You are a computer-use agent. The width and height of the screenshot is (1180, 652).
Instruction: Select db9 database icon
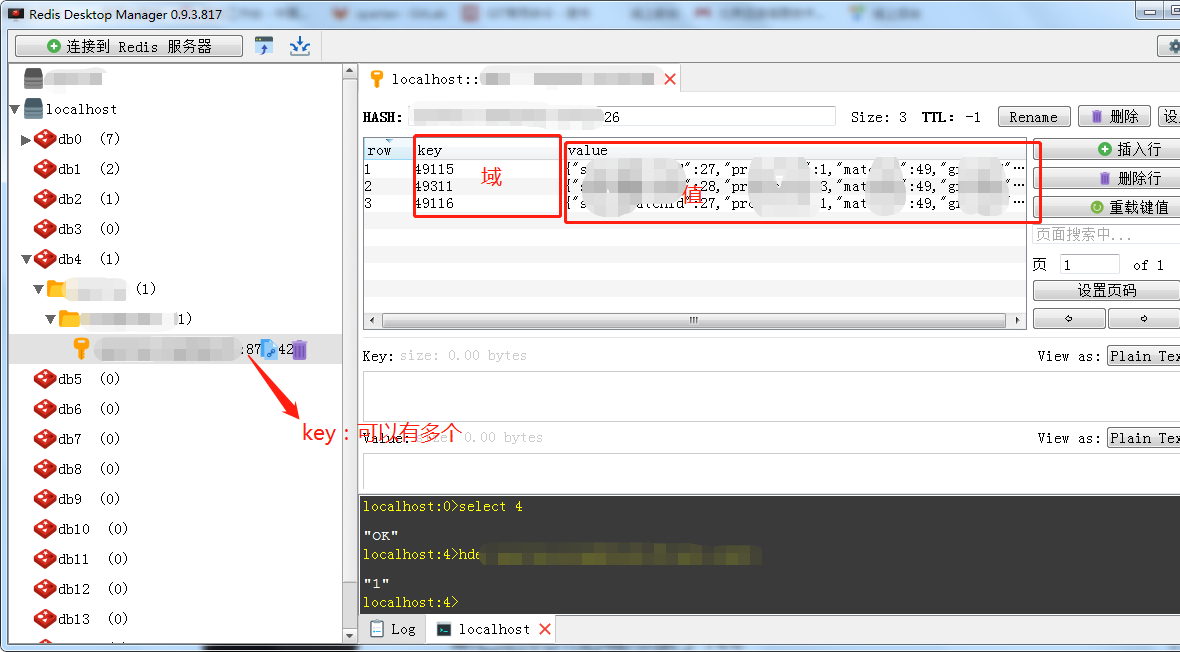click(x=45, y=499)
